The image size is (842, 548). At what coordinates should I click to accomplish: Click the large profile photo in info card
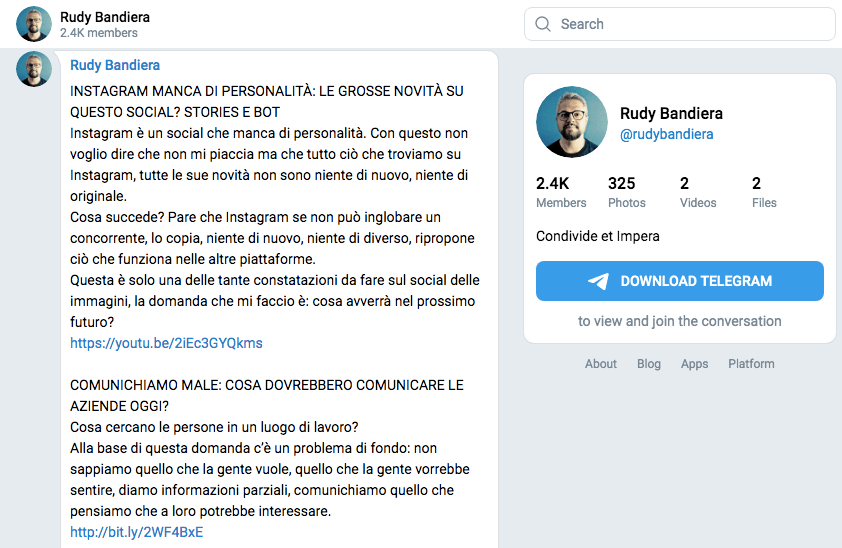(572, 122)
